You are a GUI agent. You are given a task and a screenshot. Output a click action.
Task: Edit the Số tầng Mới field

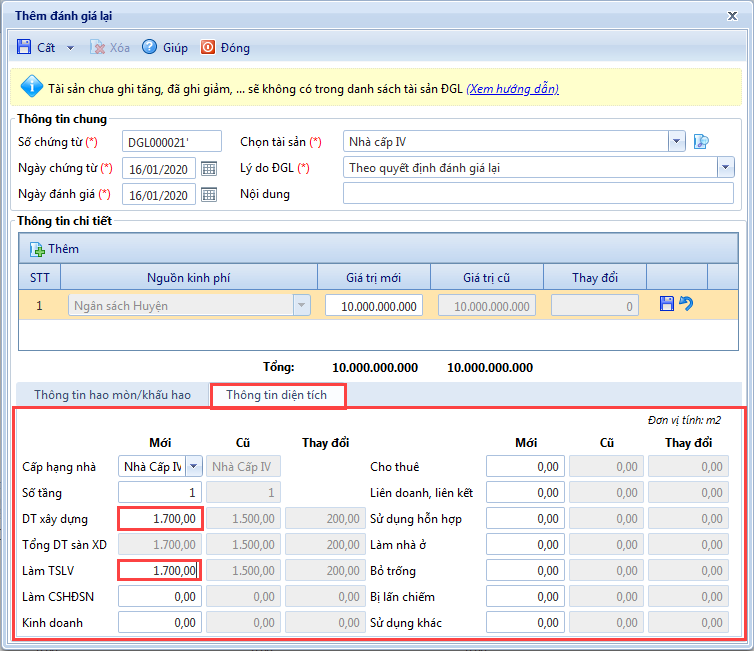click(160, 492)
